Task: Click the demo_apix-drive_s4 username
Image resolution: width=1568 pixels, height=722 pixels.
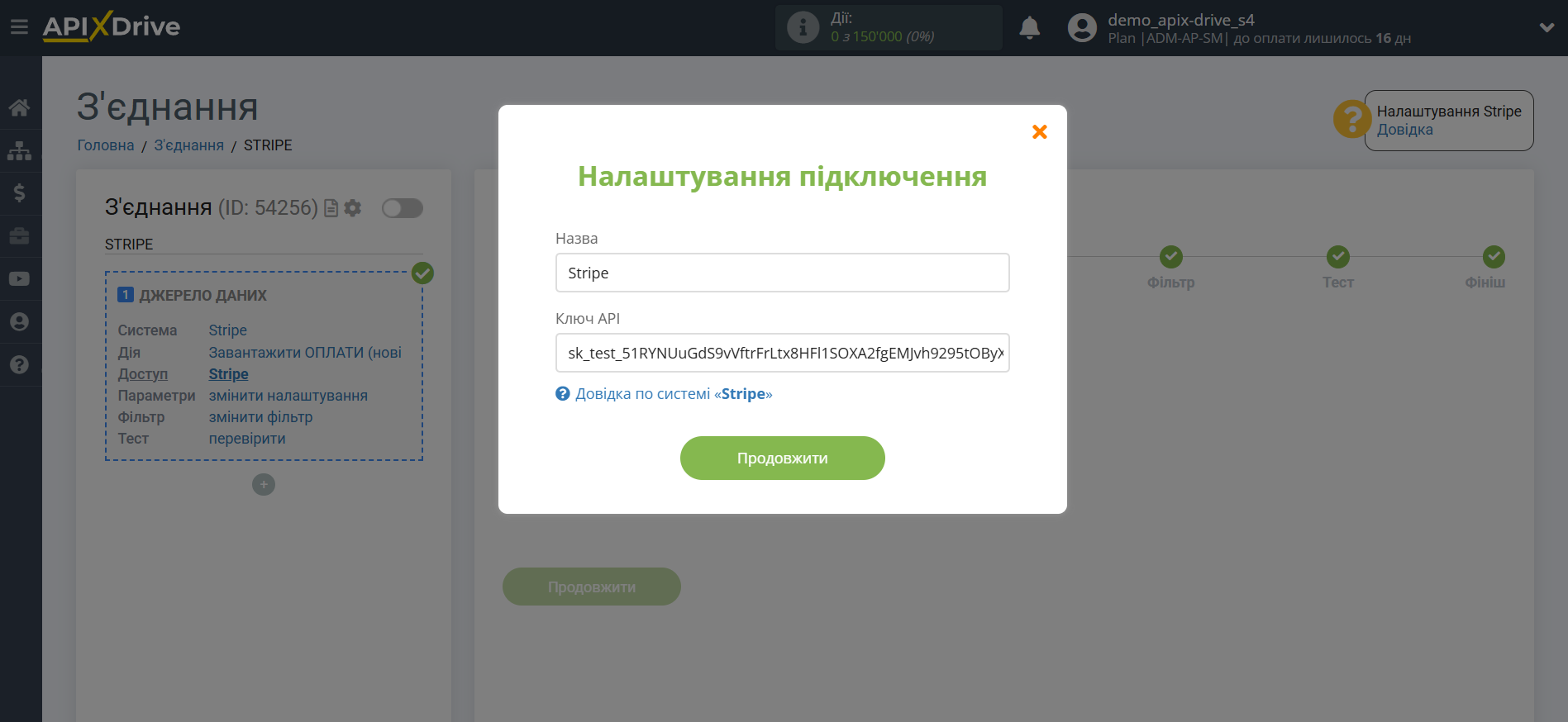Action: coord(1181,20)
